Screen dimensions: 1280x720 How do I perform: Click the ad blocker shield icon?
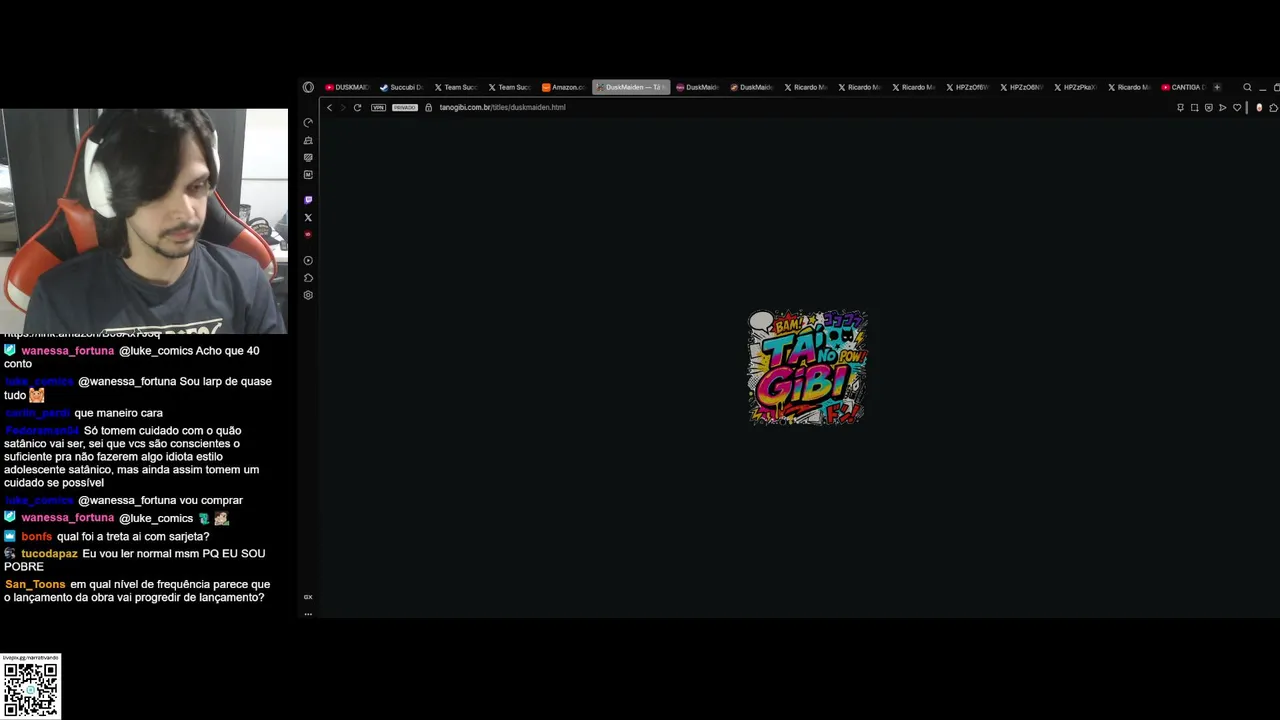[x=1208, y=107]
